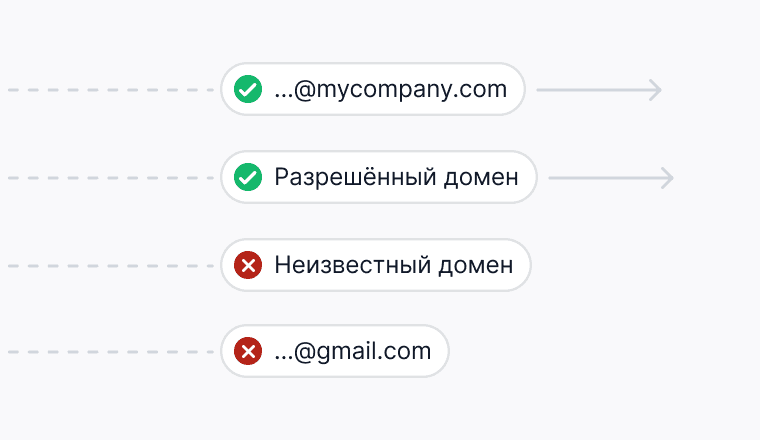Click dashed line leading to ...@mycompany.com

pyautogui.click(x=110, y=90)
